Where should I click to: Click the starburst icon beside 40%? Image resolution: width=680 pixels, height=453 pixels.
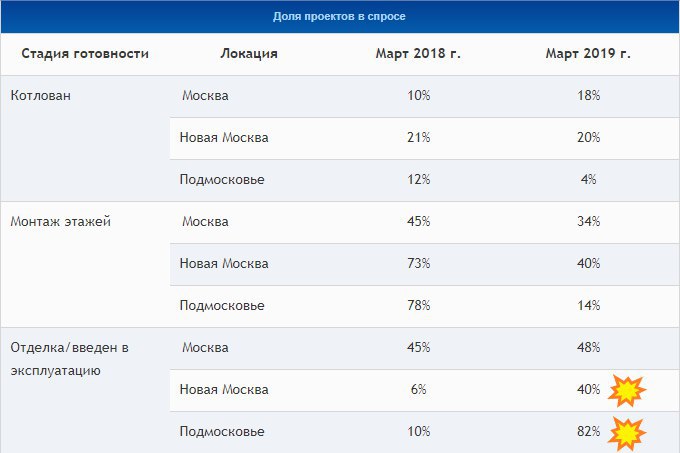pos(627,390)
